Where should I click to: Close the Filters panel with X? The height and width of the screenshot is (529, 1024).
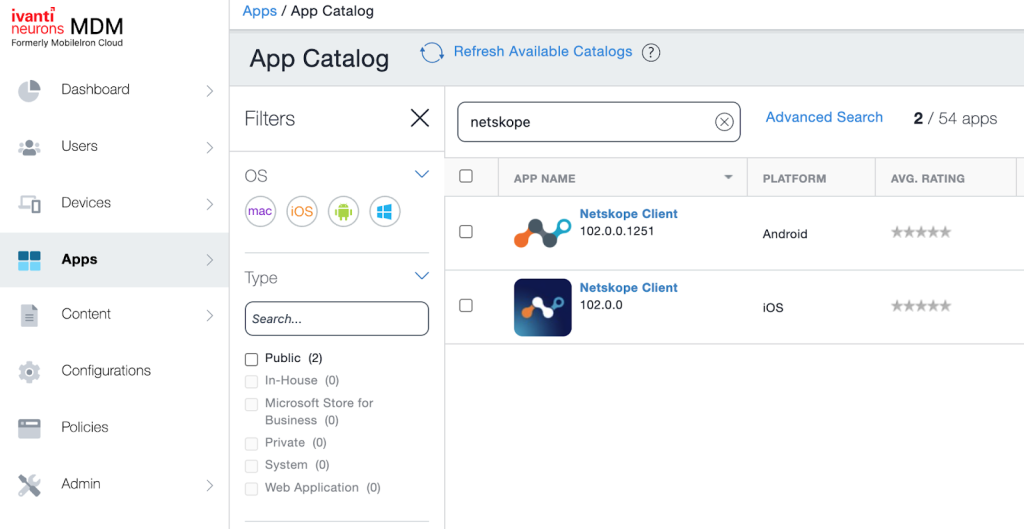[x=419, y=118]
